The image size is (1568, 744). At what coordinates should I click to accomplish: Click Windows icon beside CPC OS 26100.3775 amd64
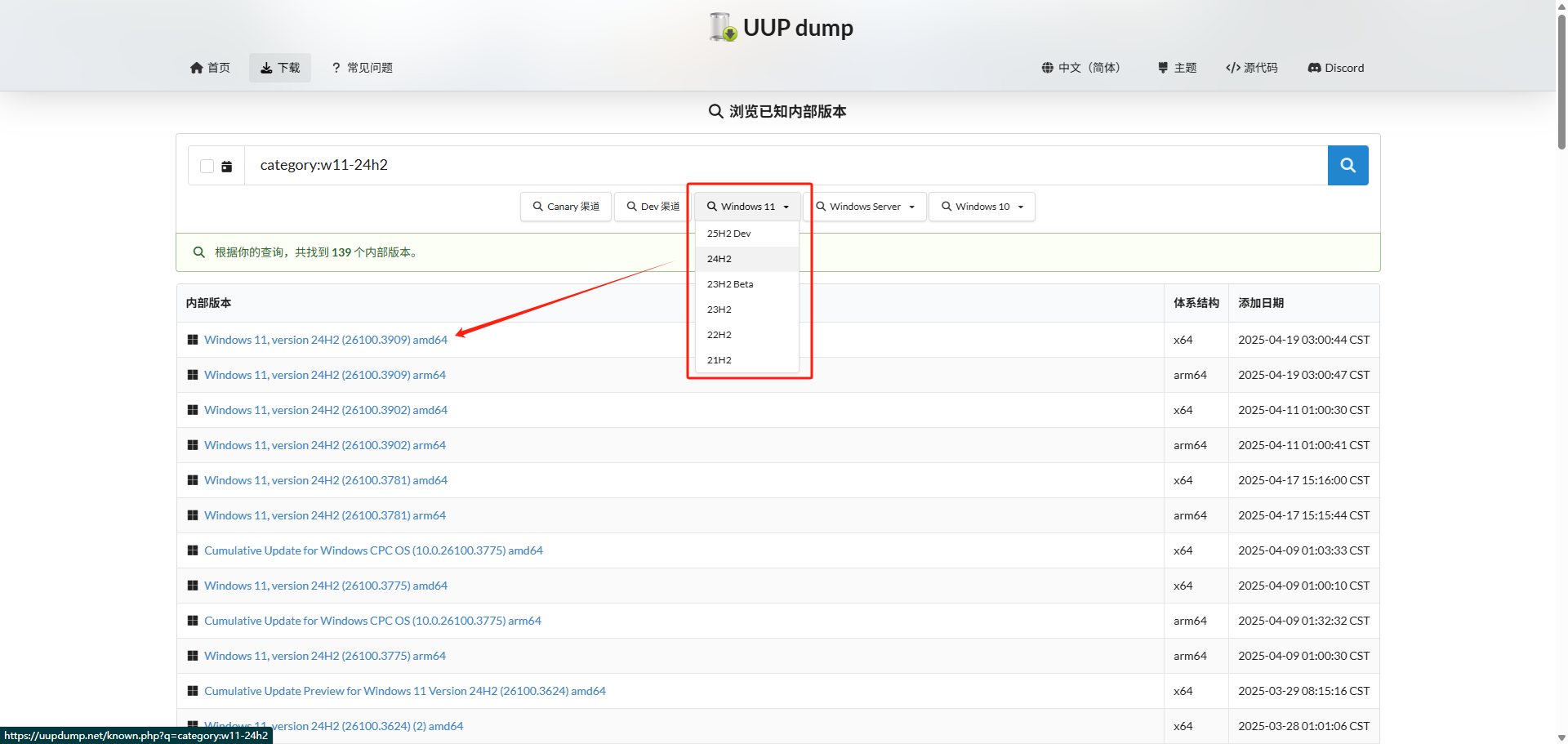193,550
